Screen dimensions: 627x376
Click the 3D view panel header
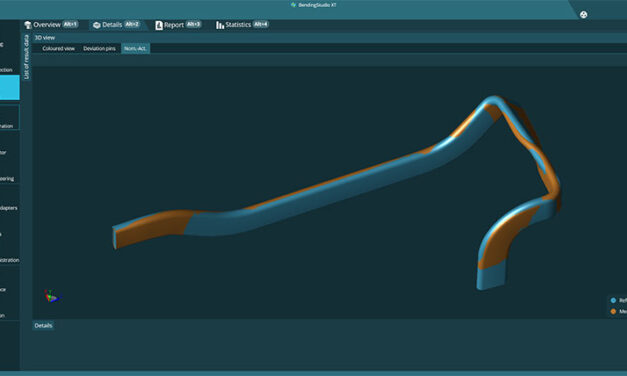coord(45,38)
